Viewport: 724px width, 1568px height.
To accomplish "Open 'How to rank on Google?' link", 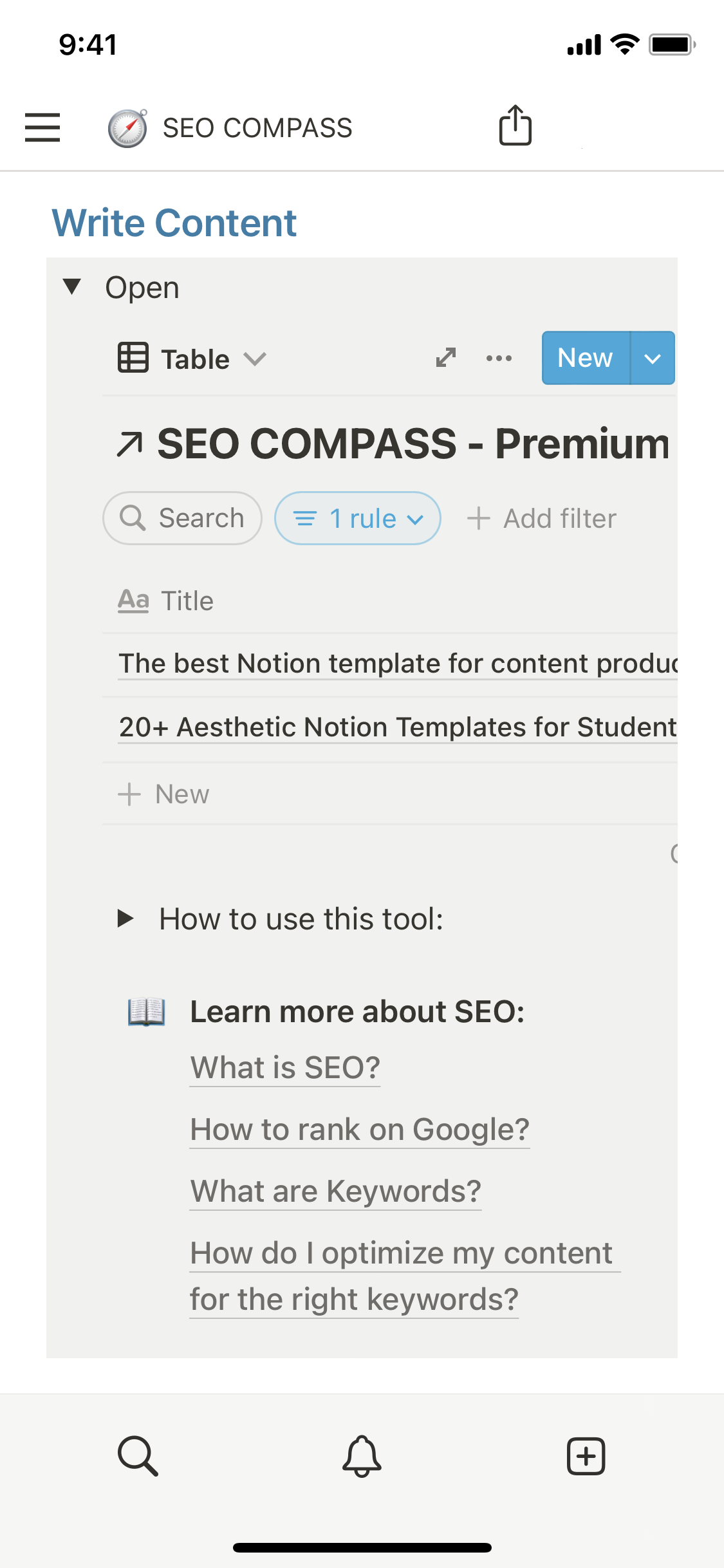I will click(360, 1130).
